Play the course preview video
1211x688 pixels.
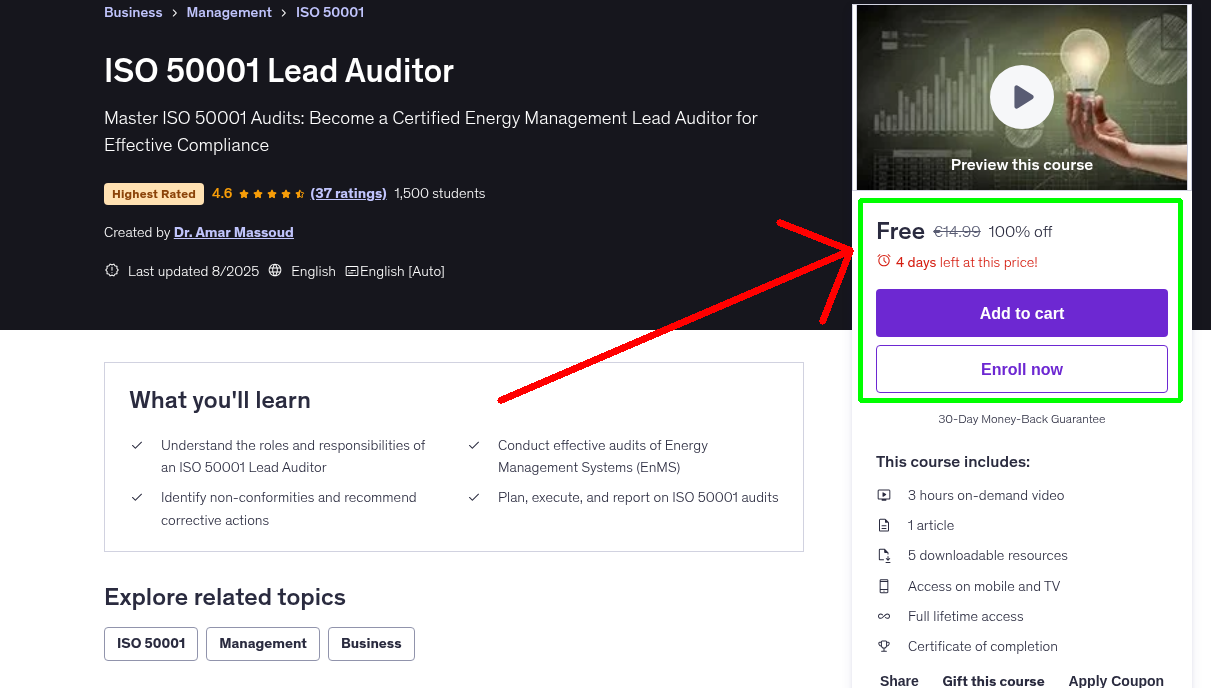click(x=1021, y=96)
